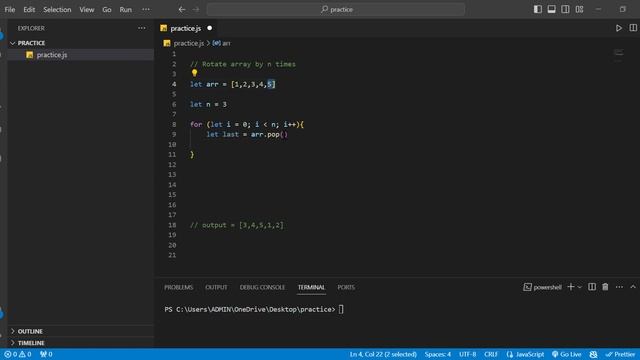This screenshot has height=360, width=640.
Task: Go back with the left arrow
Action: click(182, 9)
